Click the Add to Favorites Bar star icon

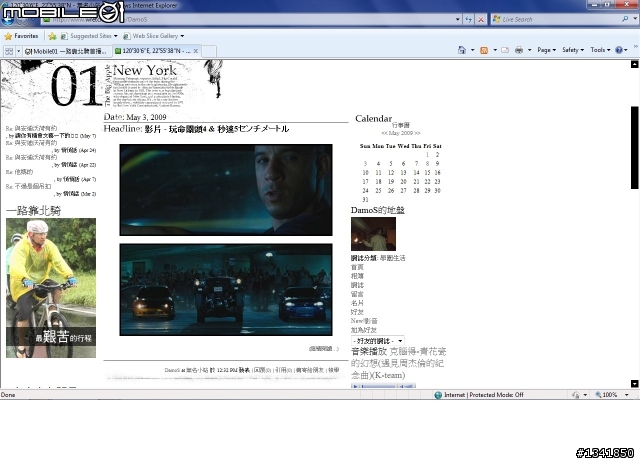pos(52,36)
